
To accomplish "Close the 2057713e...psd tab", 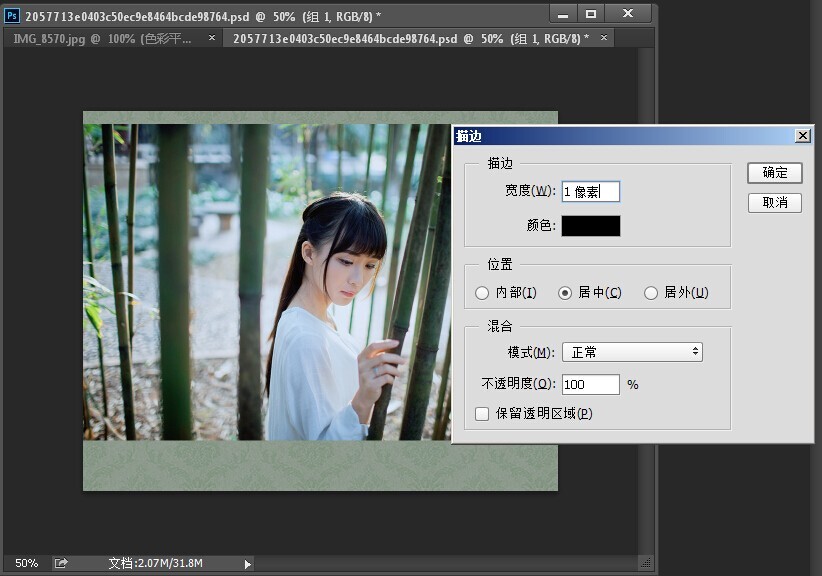I will 604,38.
